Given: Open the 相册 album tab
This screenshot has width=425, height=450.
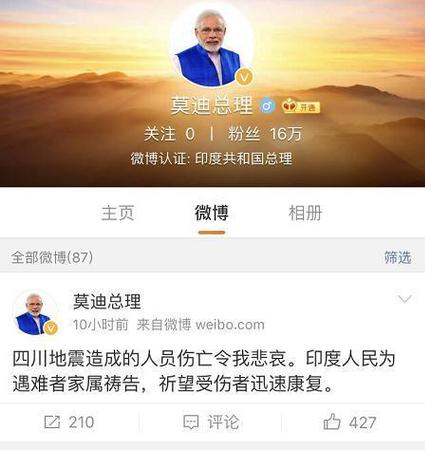Looking at the screenshot, I should 305,213.
